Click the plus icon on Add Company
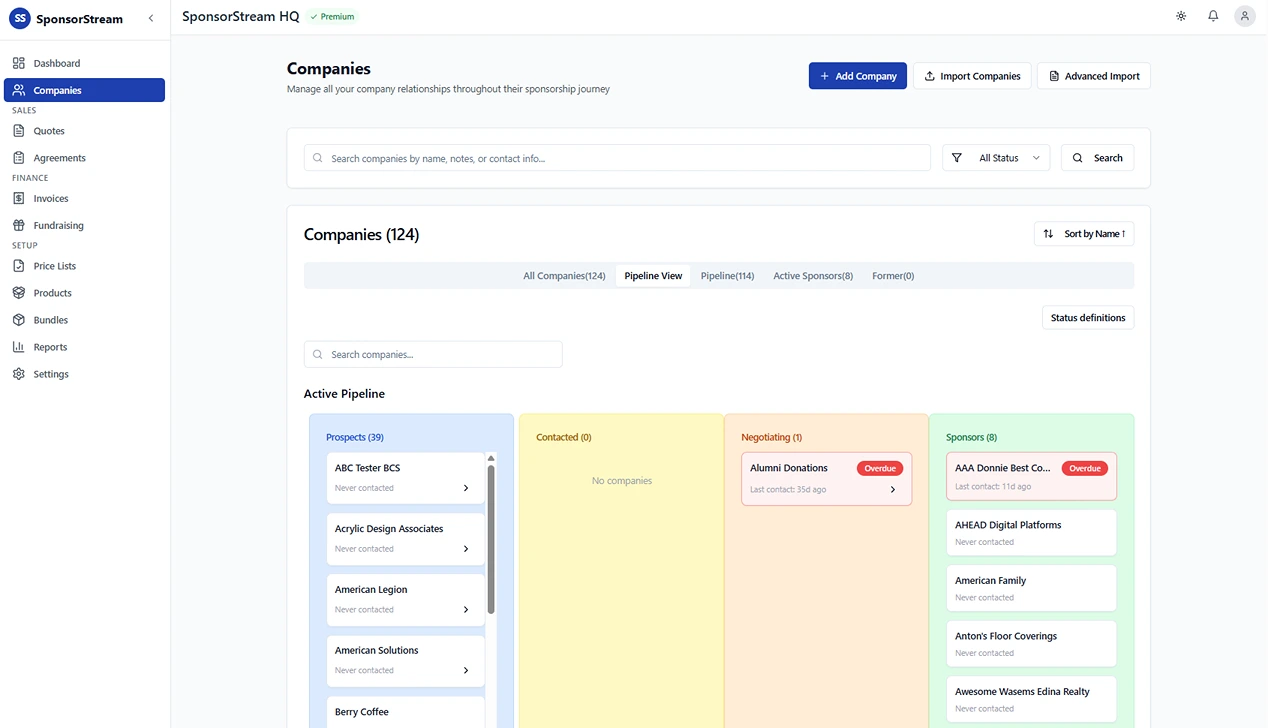Image resolution: width=1268 pixels, height=728 pixels. point(825,76)
